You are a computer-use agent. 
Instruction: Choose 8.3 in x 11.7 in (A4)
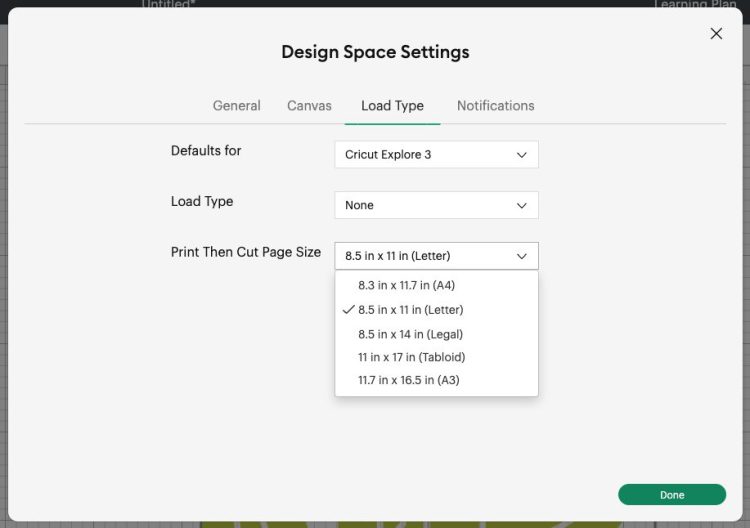coord(406,285)
